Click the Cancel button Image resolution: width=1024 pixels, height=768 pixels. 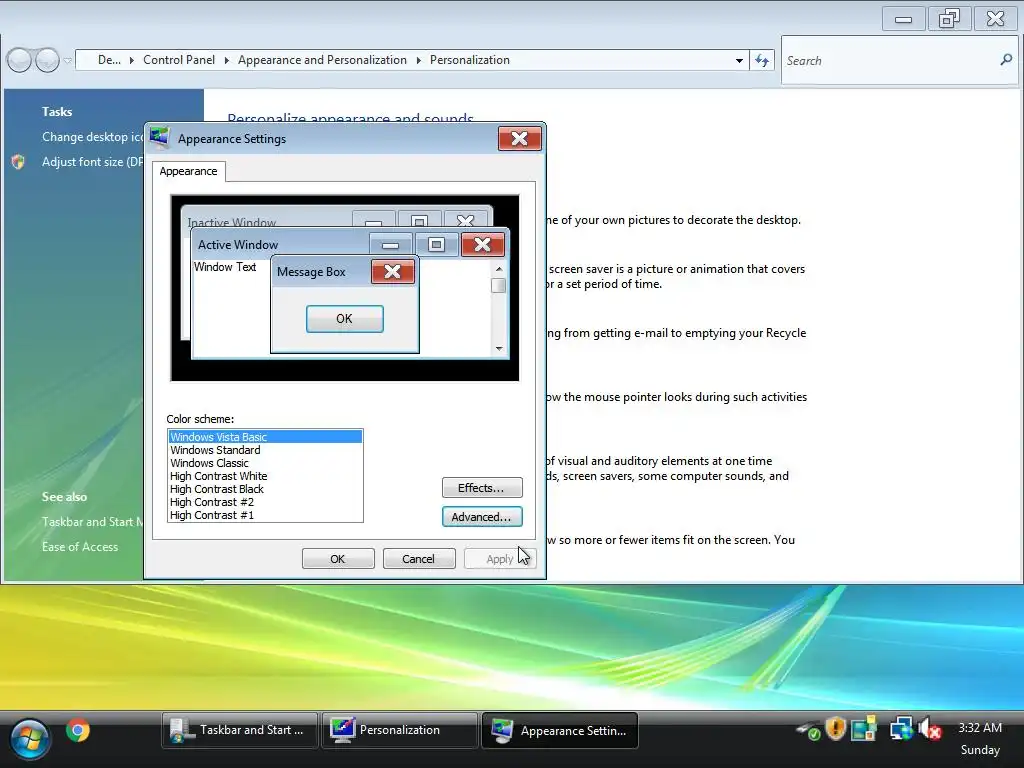click(x=419, y=559)
